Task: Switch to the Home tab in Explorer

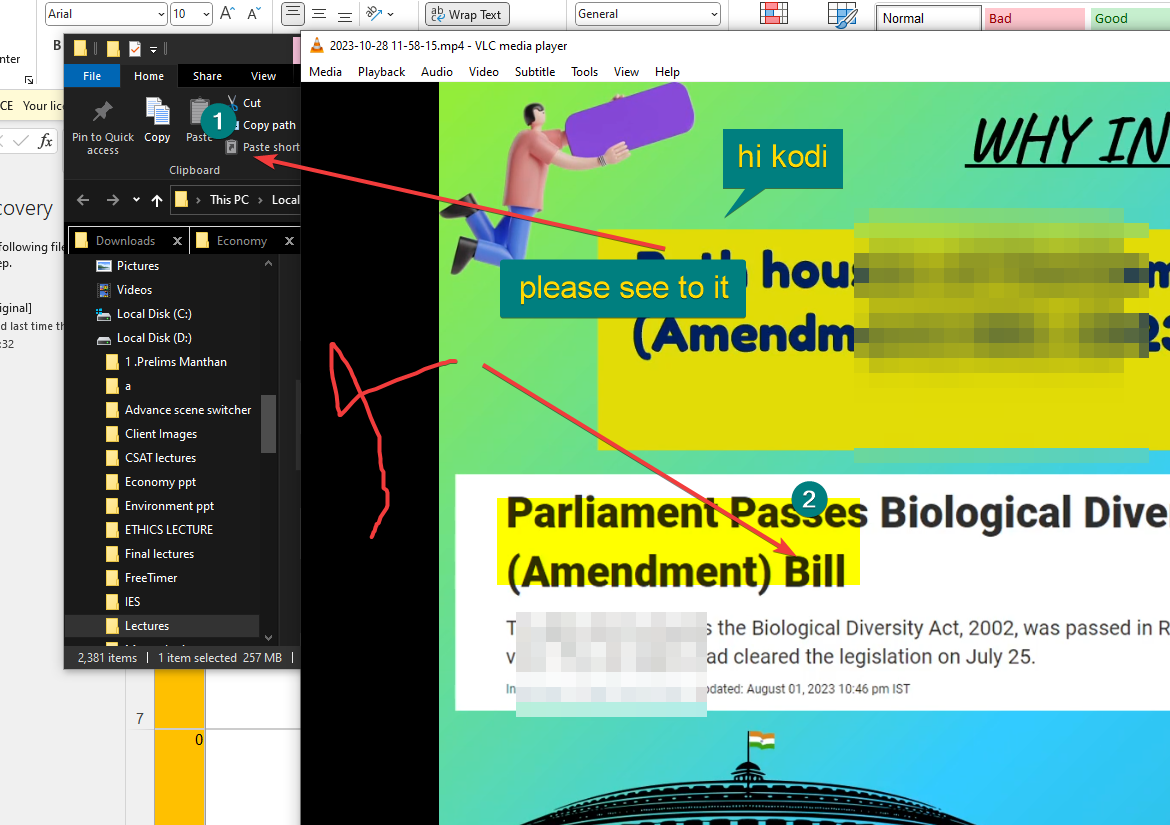Action: coord(148,76)
